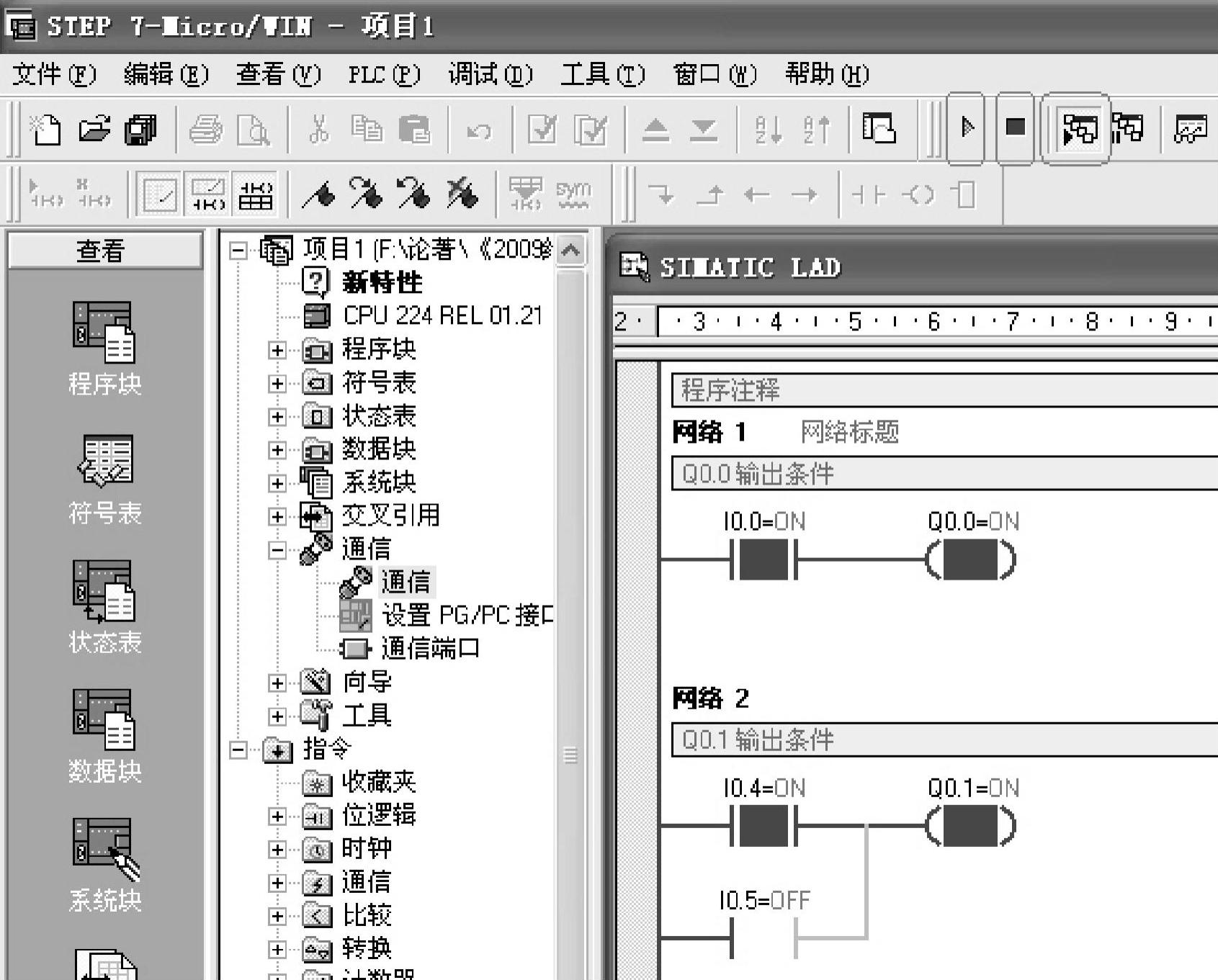Toggle chart status monitoring
The image size is (1218, 980).
1190,129
